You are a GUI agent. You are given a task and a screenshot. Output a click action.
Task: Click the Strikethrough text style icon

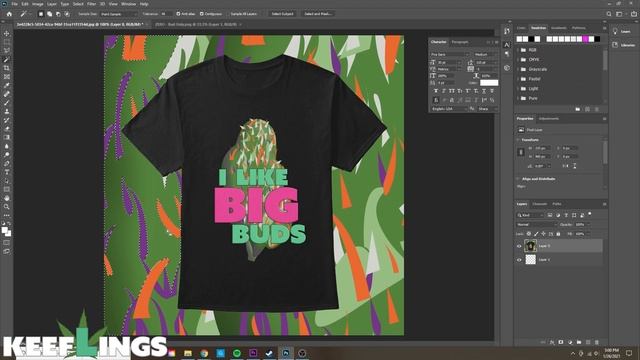point(492,91)
